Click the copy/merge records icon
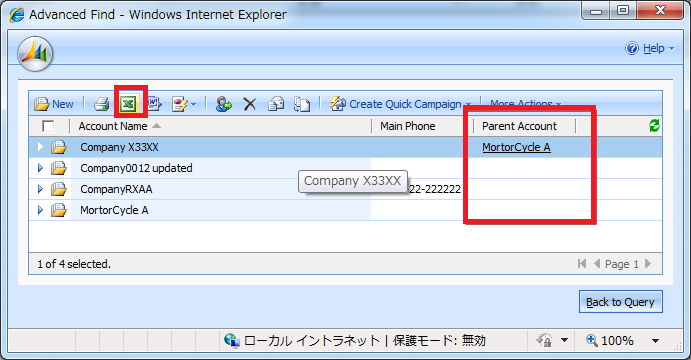This screenshot has height=360, width=691. coord(302,104)
